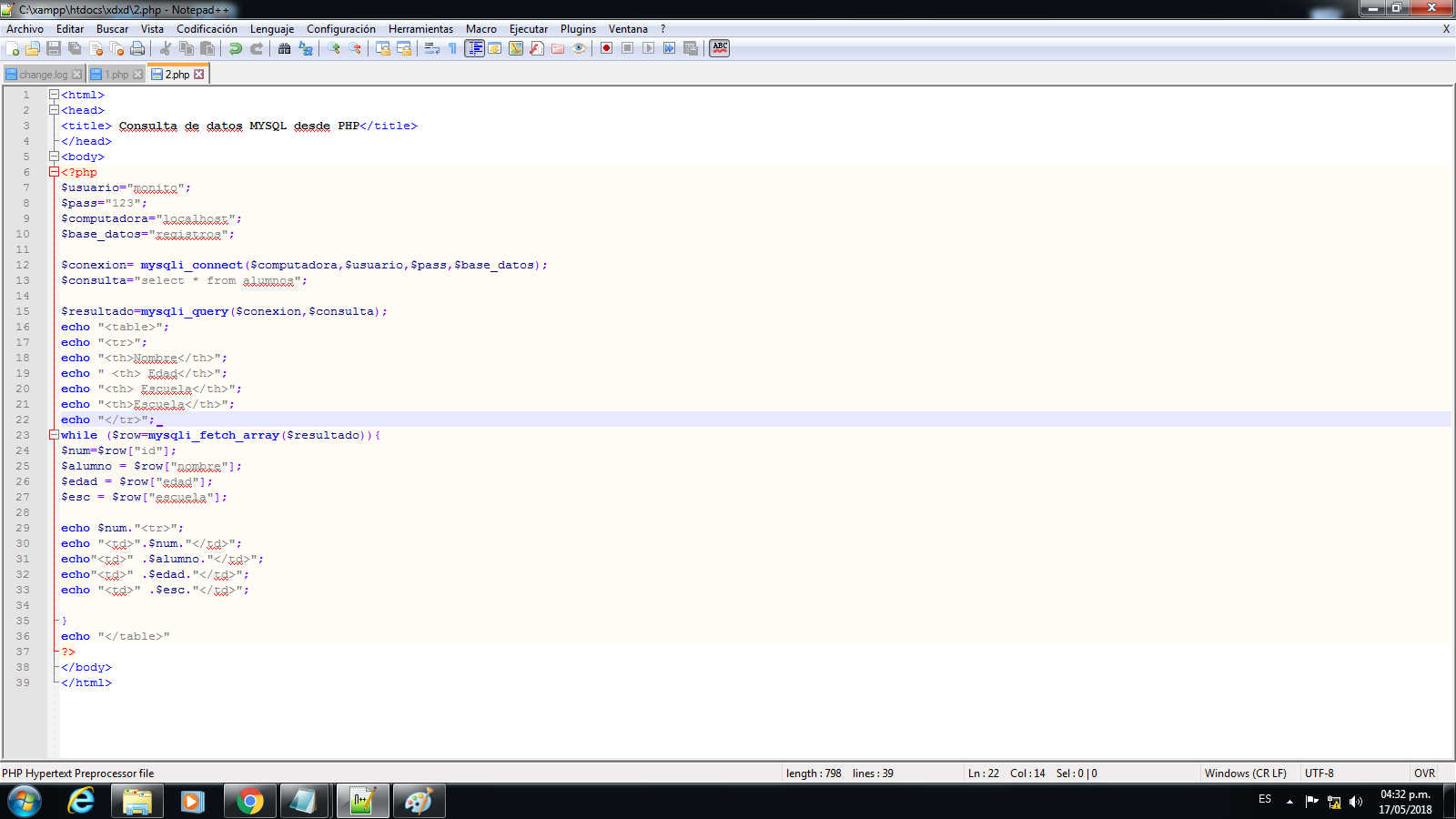Click the Zoom In magnifier icon

[x=334, y=48]
